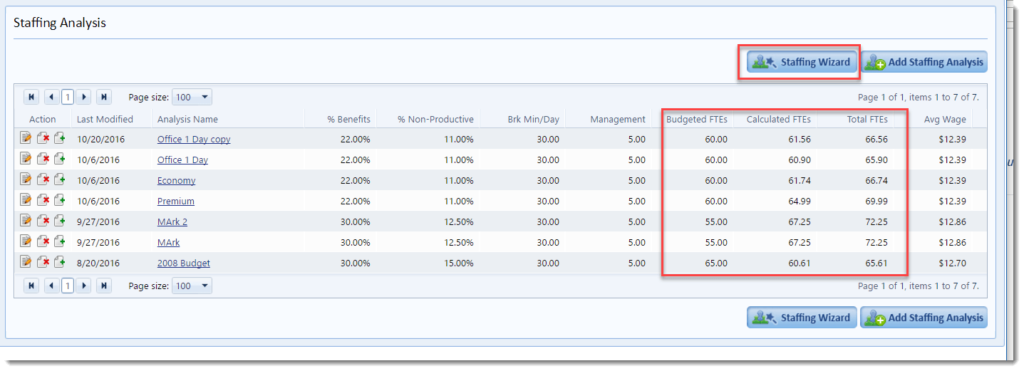
Task: Sort by Management column header
Action: click(617, 119)
